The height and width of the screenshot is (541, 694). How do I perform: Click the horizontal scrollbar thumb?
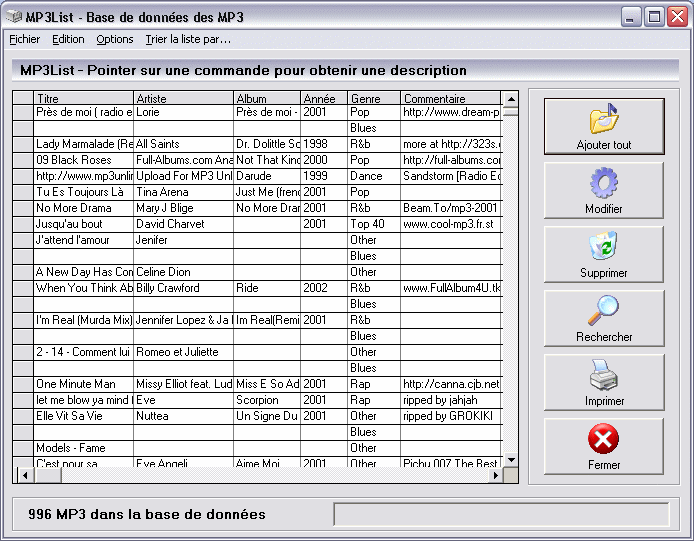tap(47, 475)
